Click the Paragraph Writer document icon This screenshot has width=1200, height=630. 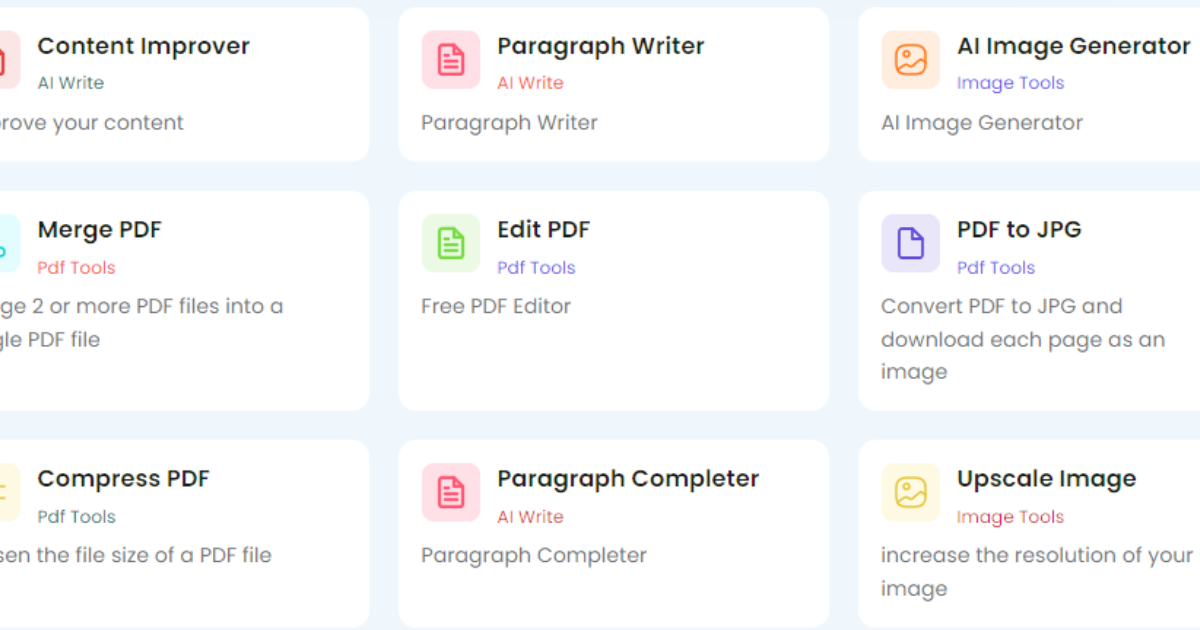[451, 60]
